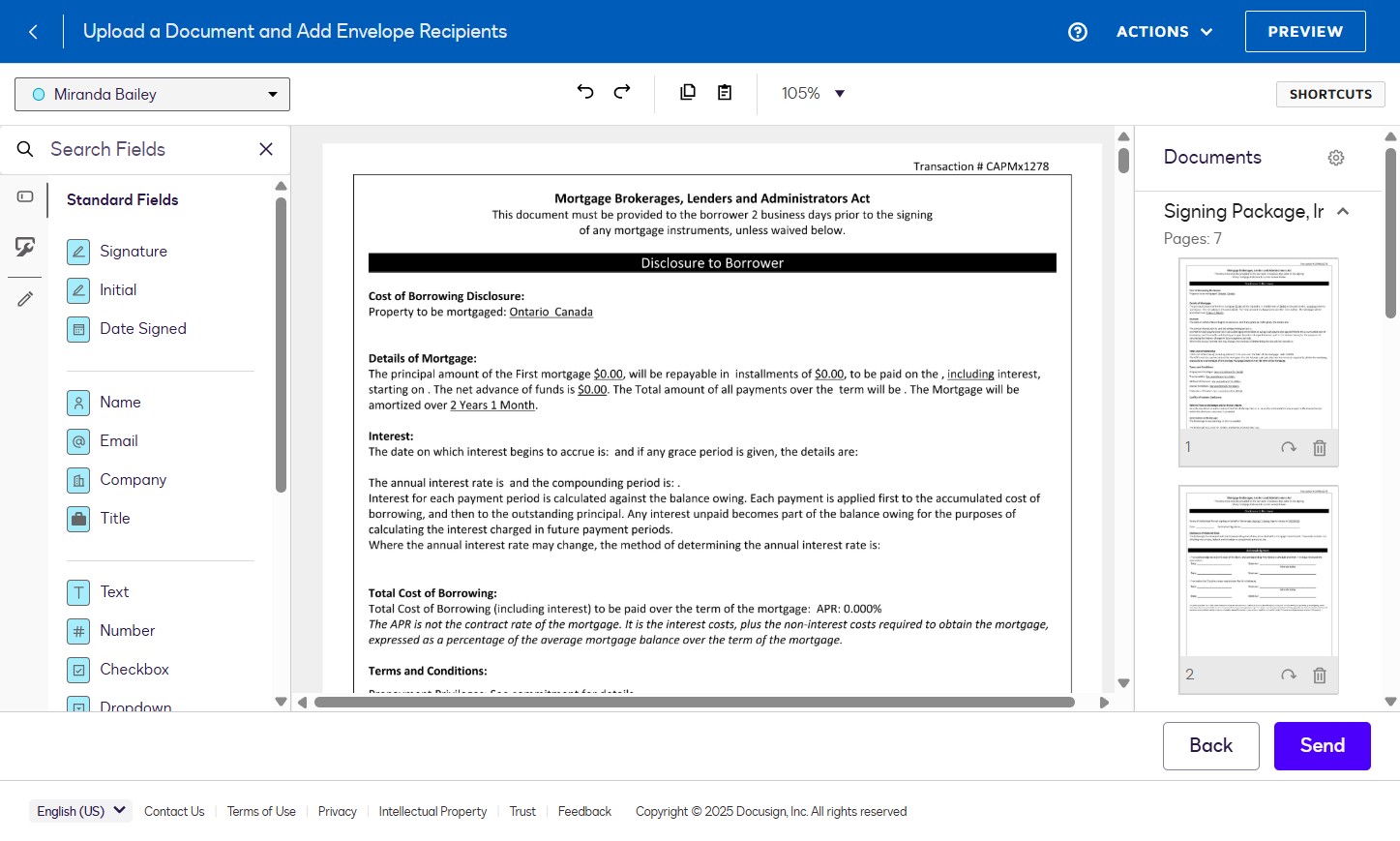Click the search magnifier icon
The image size is (1400, 841).
pyautogui.click(x=25, y=149)
